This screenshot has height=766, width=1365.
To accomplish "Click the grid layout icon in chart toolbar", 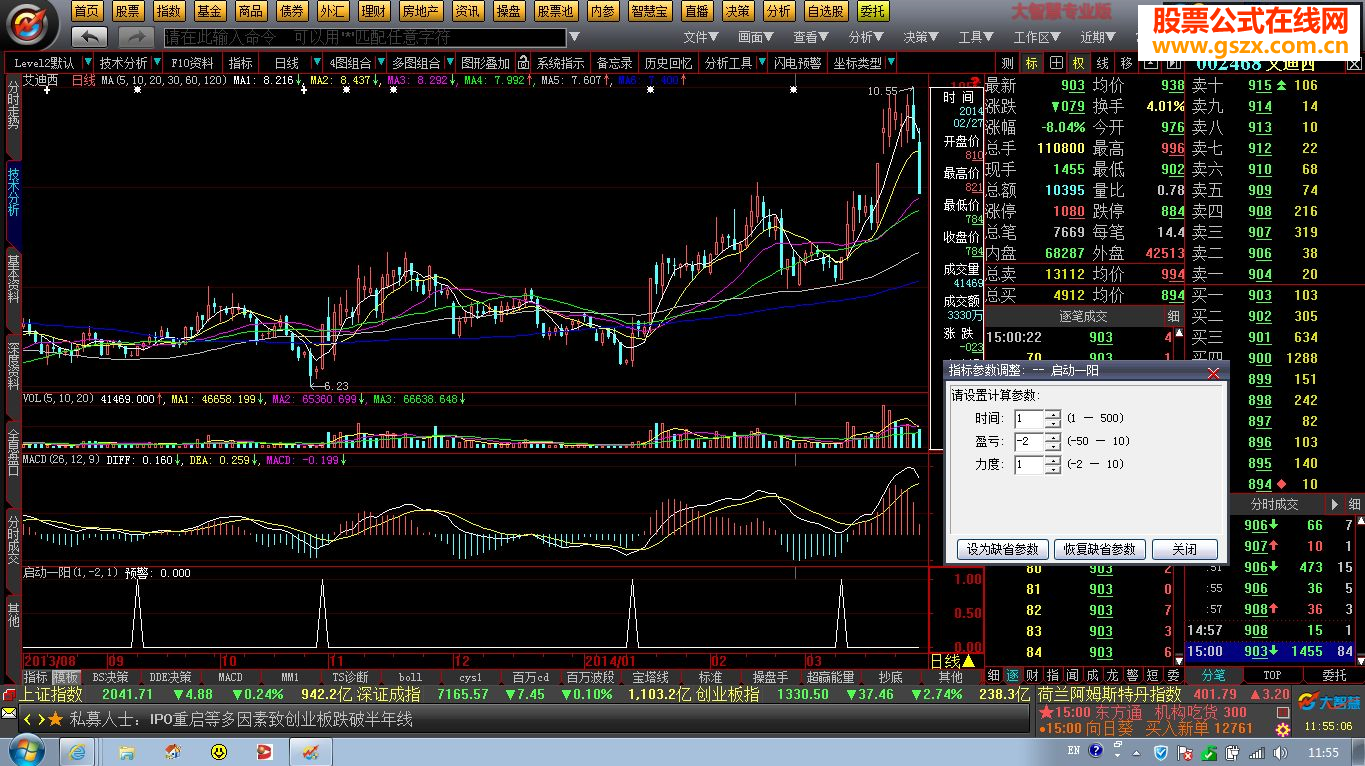I will 1056,63.
